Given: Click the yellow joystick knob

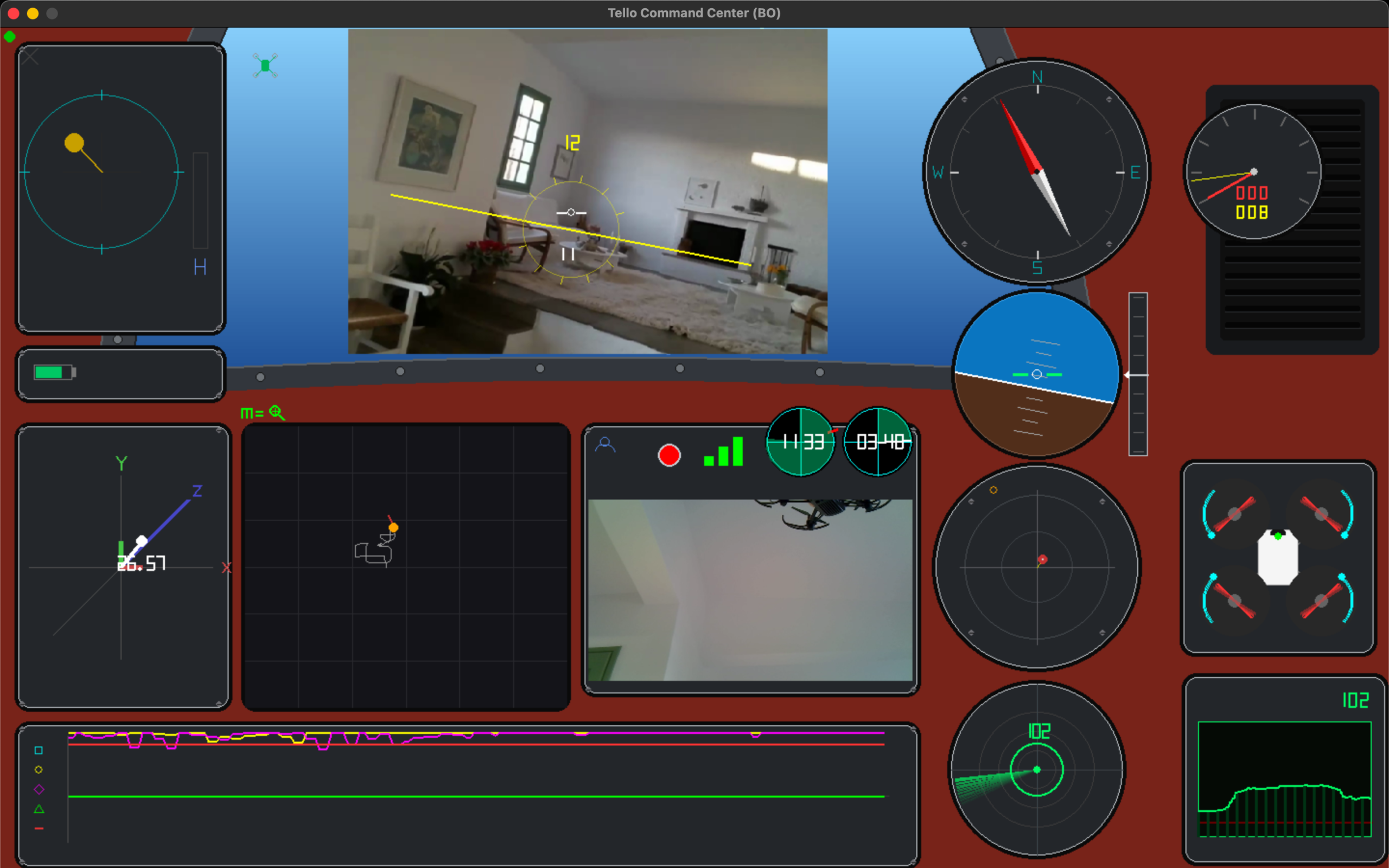Looking at the screenshot, I should point(74,142).
